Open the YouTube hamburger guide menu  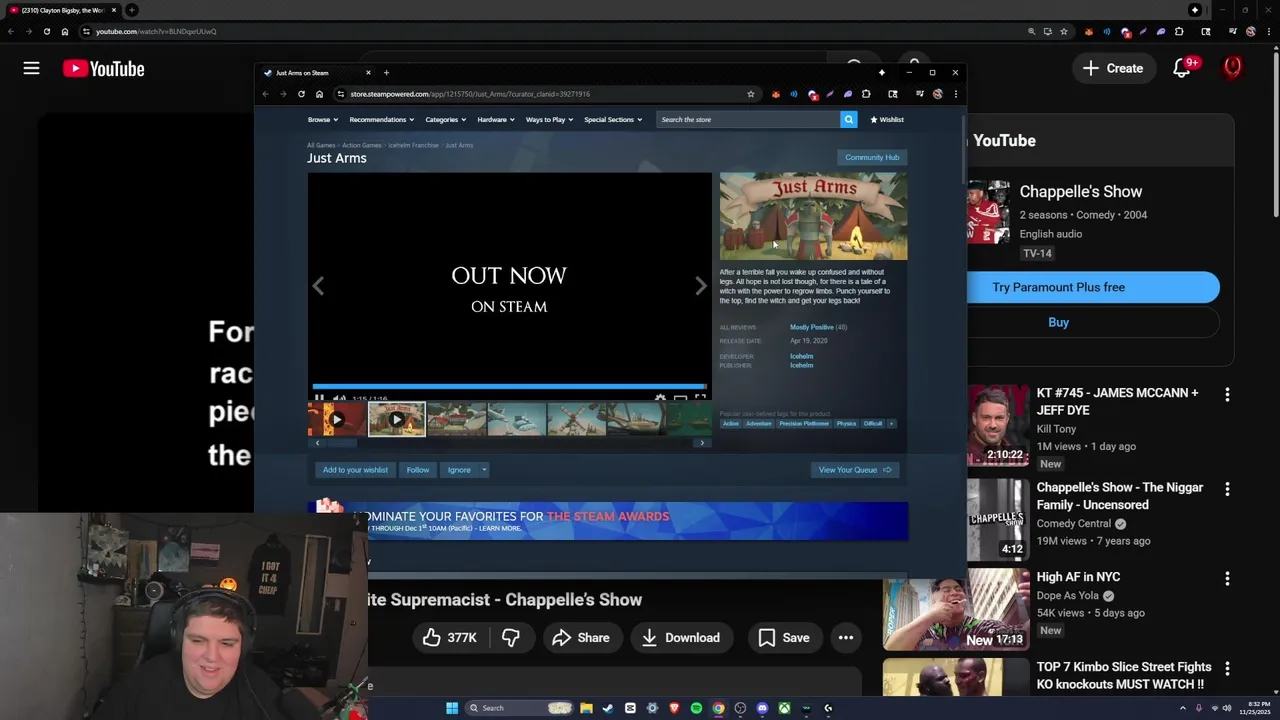coord(31,68)
